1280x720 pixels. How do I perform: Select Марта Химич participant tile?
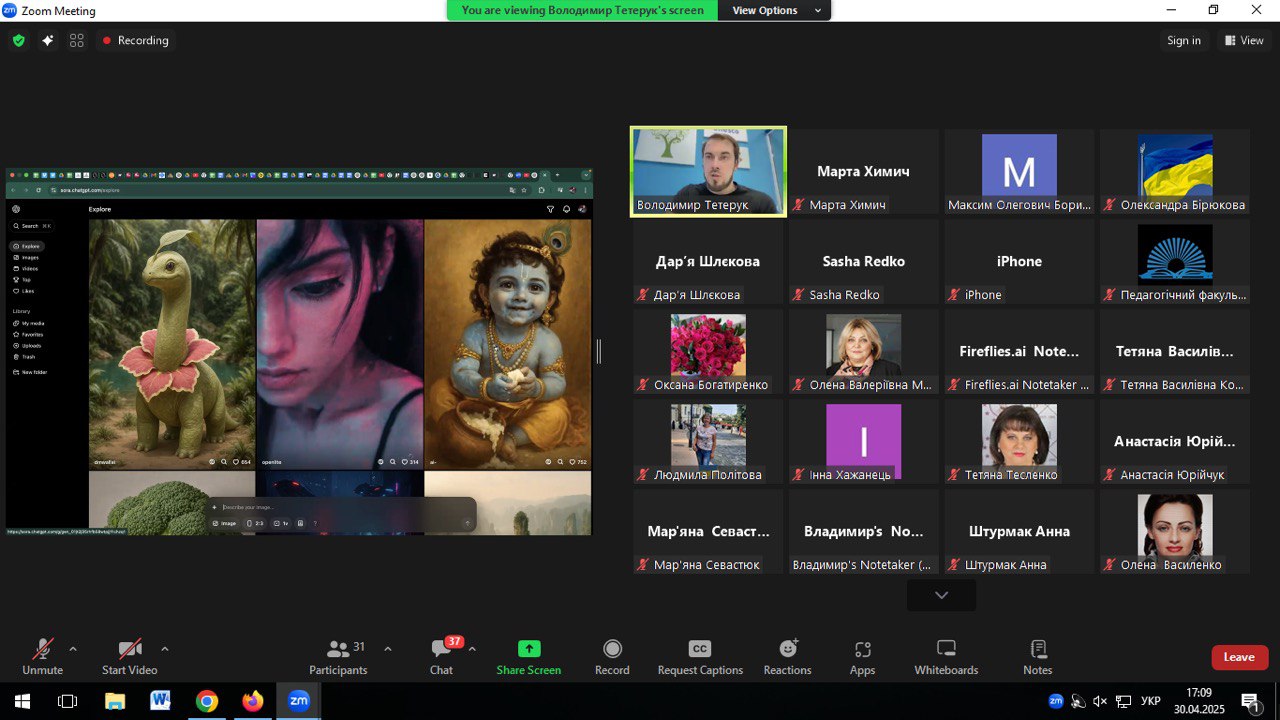coord(864,170)
